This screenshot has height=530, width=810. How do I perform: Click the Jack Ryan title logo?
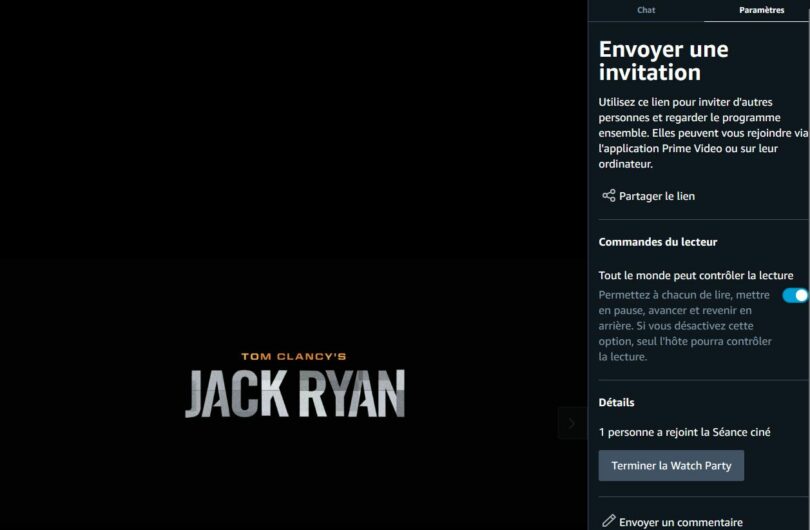point(295,393)
